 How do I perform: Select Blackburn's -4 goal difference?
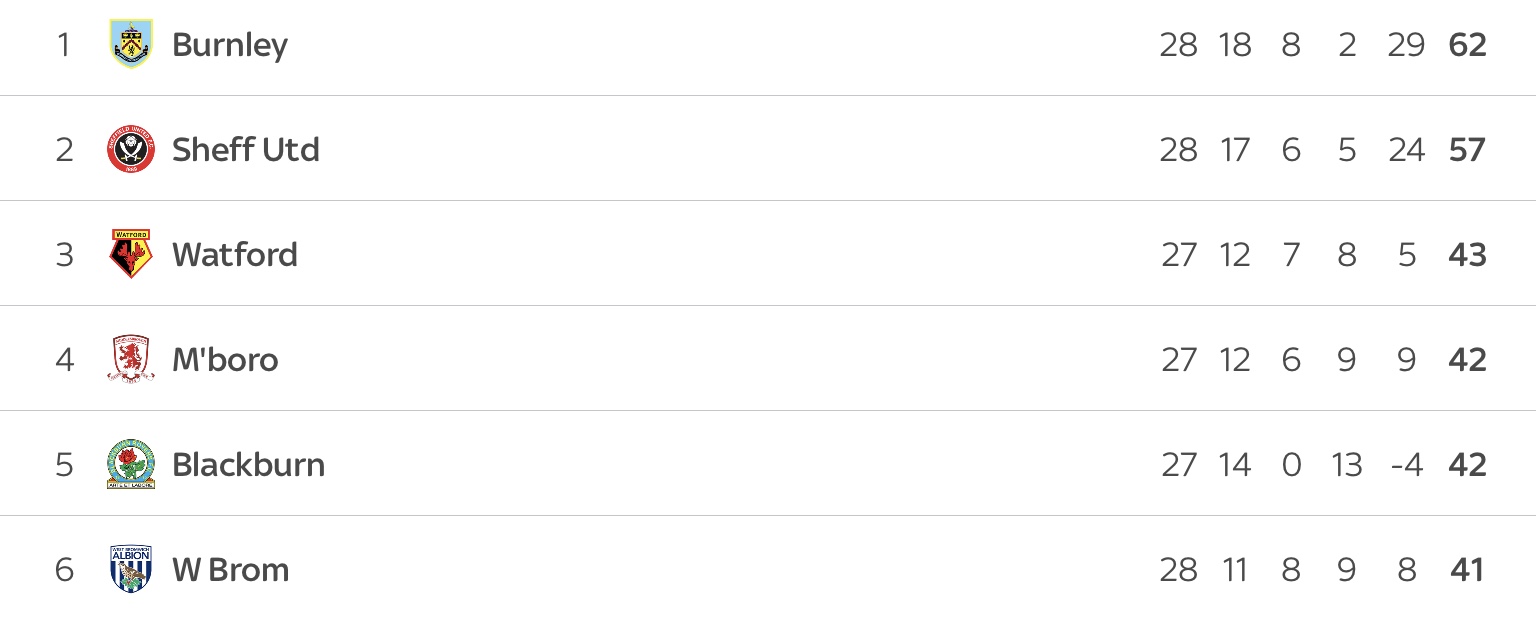tap(1406, 465)
